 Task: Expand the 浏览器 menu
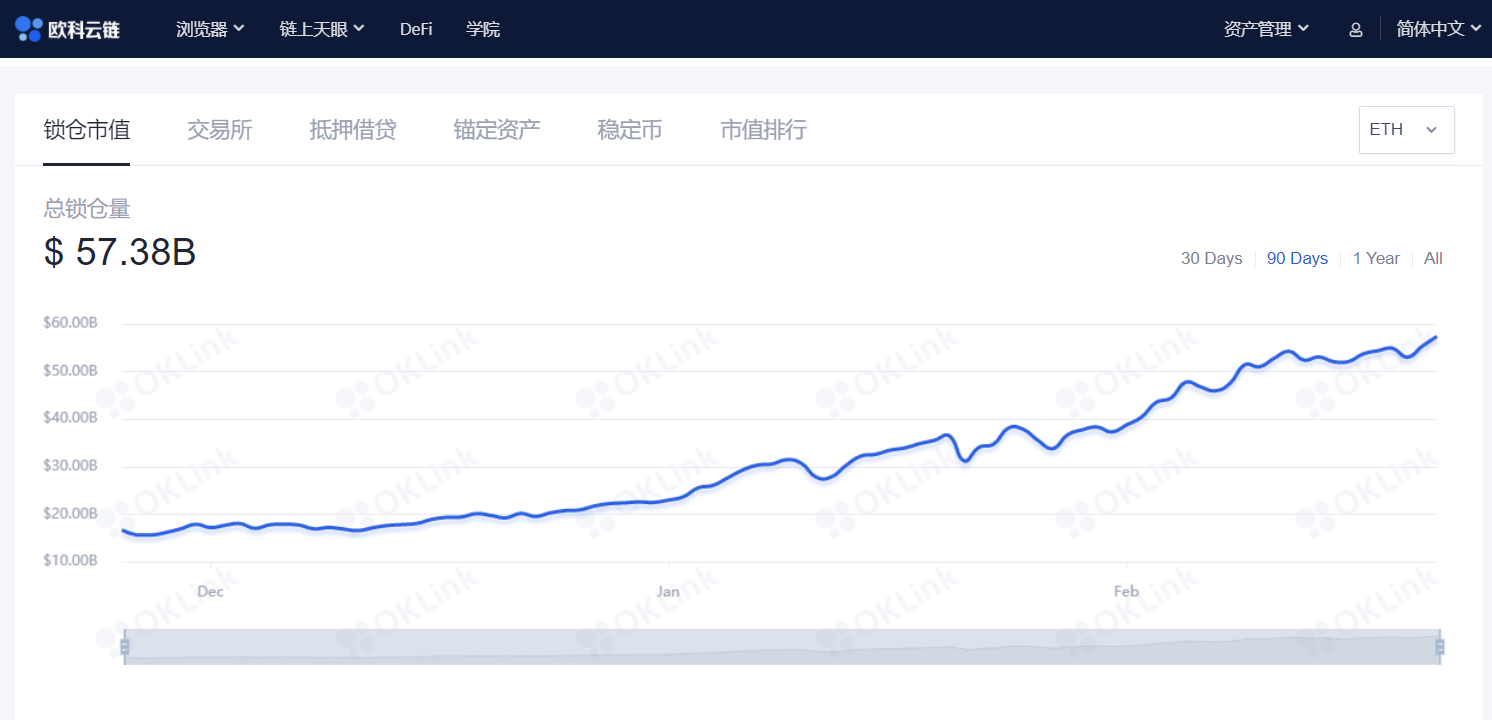click(210, 29)
